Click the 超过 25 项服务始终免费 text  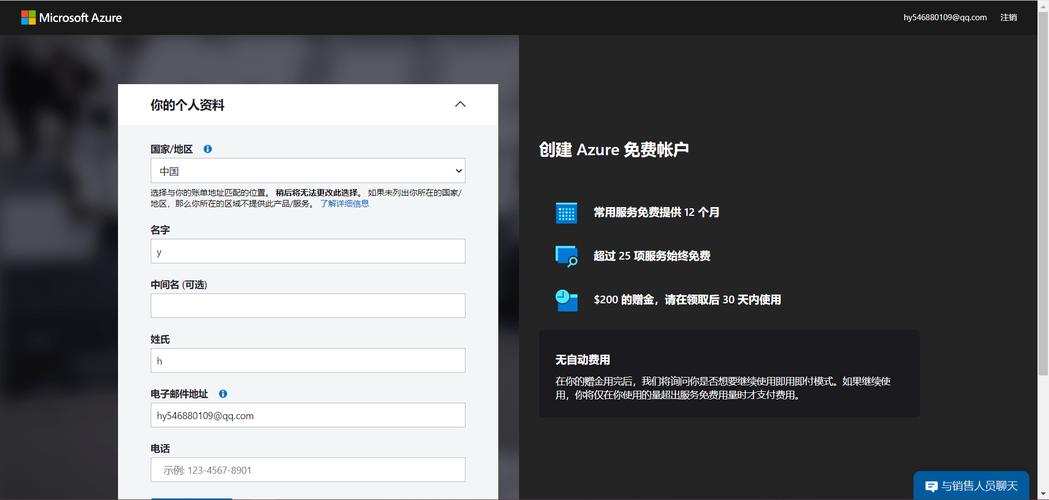pos(652,256)
